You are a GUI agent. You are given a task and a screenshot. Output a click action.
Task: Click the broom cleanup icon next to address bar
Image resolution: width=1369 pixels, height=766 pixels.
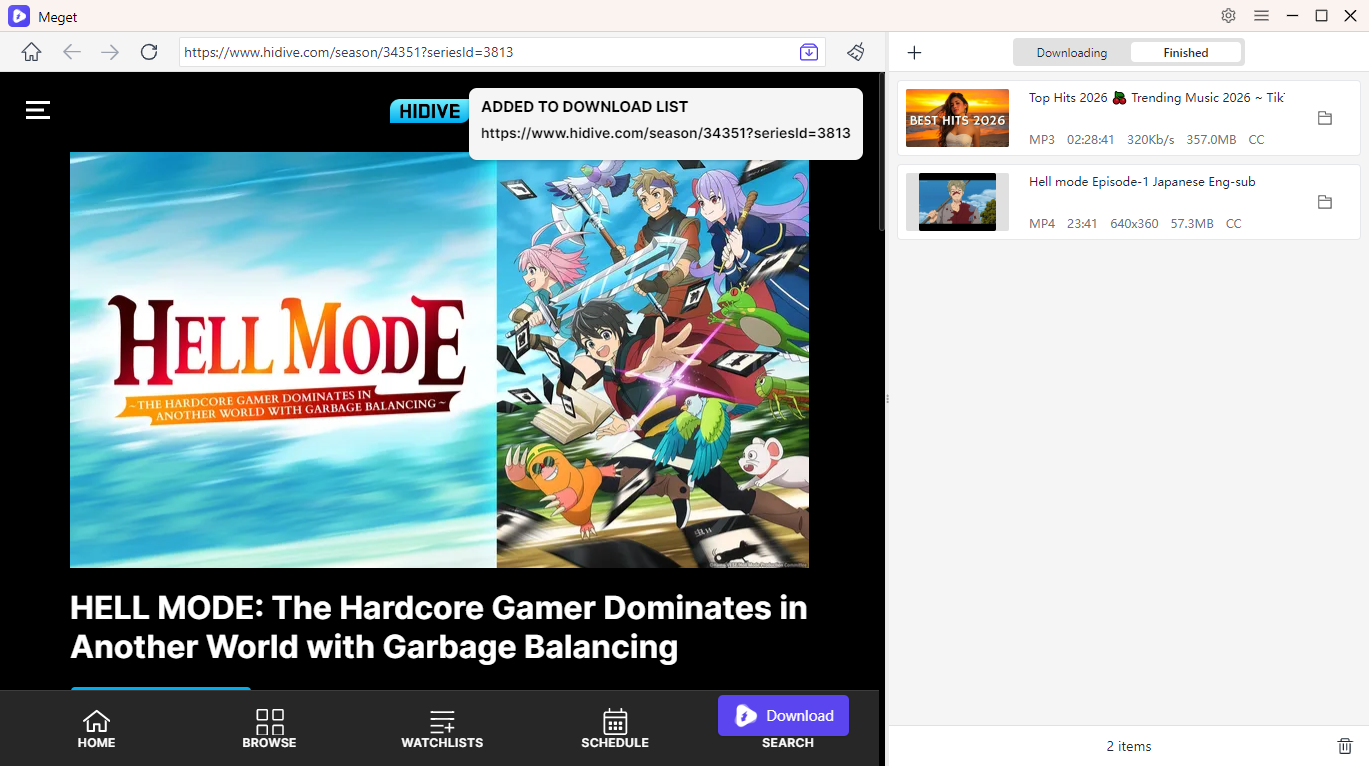click(856, 52)
